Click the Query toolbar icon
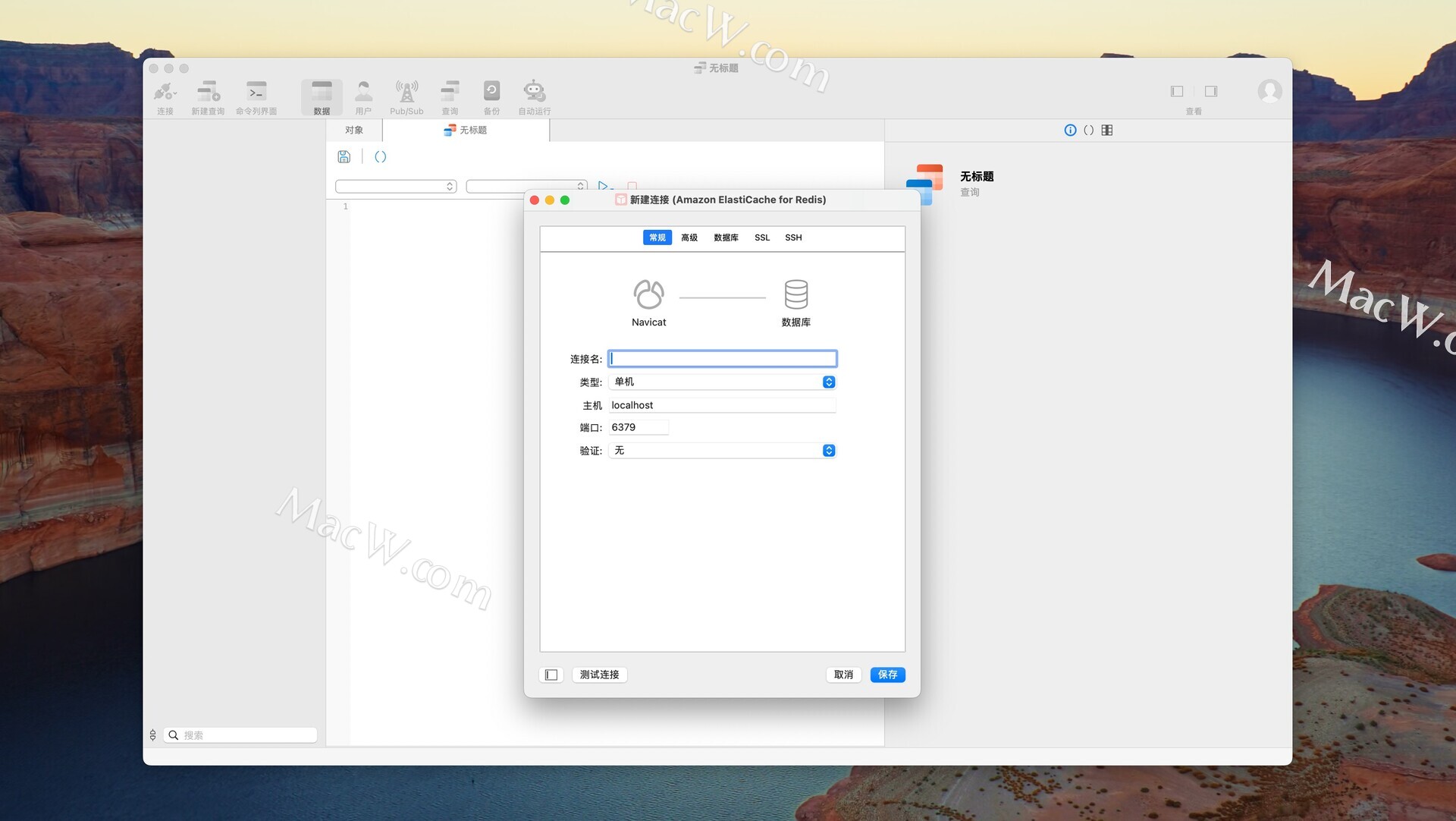Screen dimensions: 1456x821 coord(450,97)
